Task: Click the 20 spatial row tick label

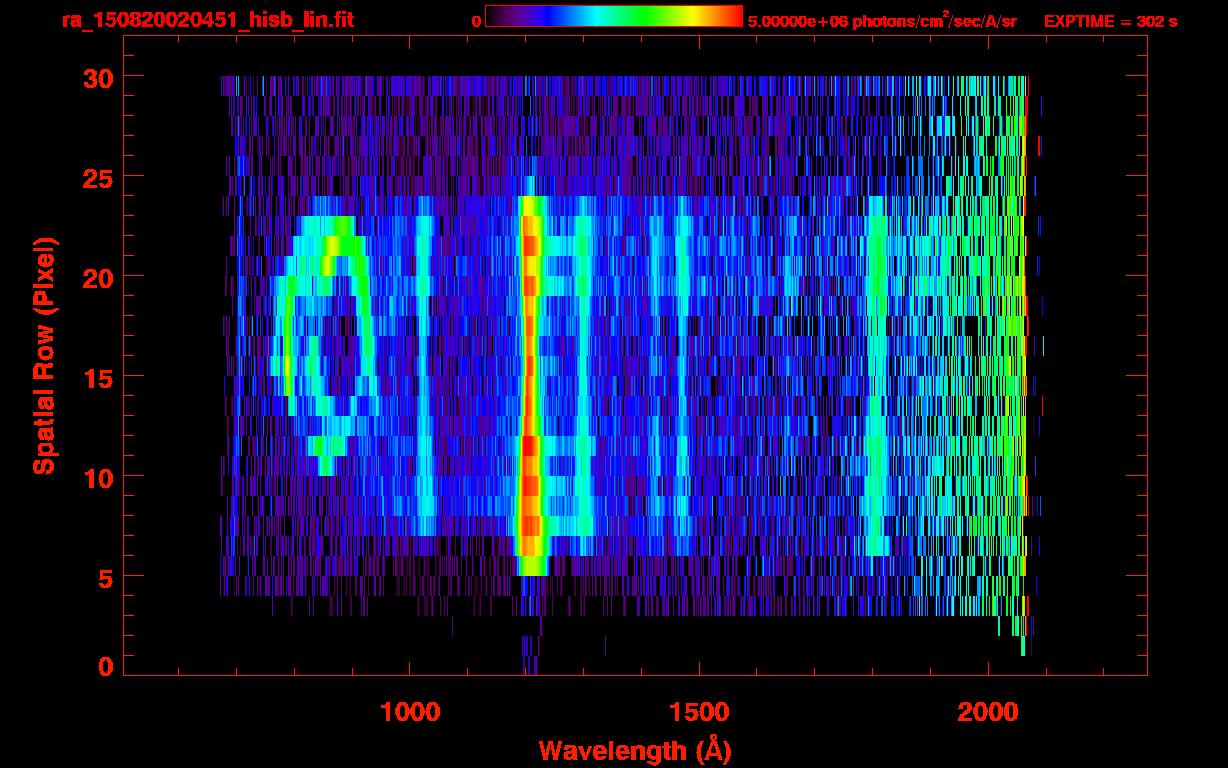Action: pyautogui.click(x=98, y=276)
